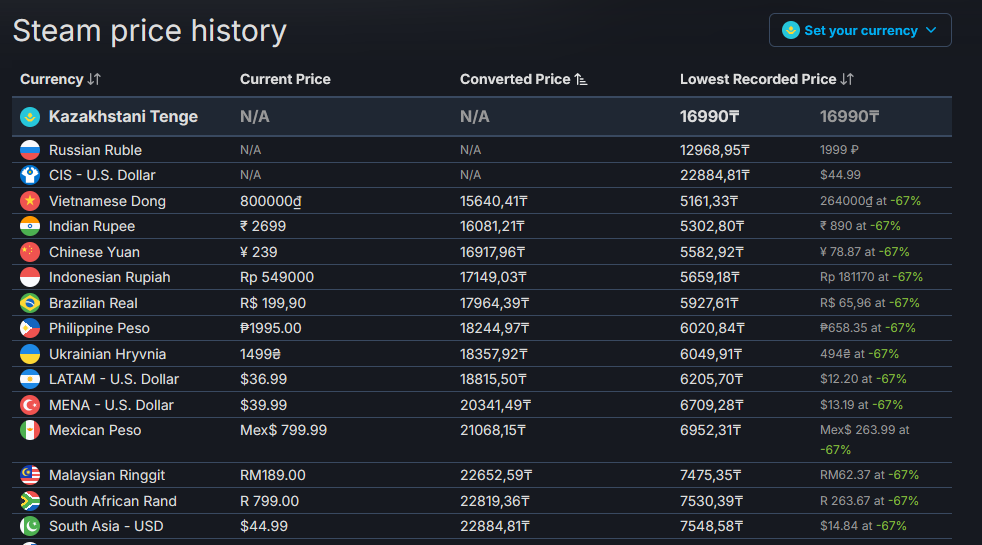Sort by Lowest Recorded Price column header

coord(767,80)
